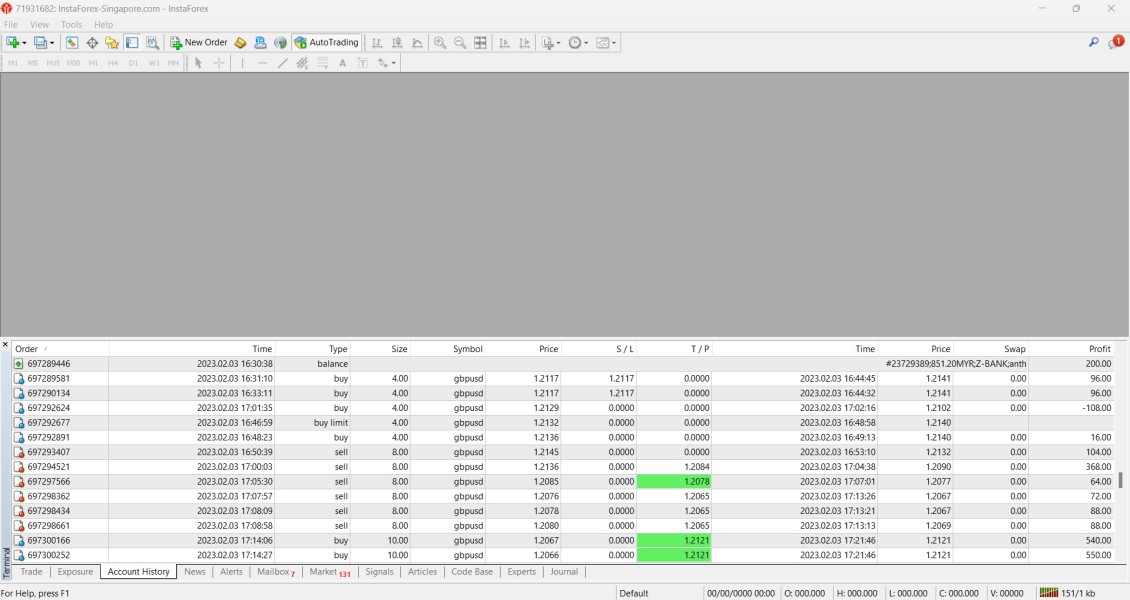Viewport: 1130px width, 600px height.
Task: Sort history by Profit column header
Action: 1099,349
